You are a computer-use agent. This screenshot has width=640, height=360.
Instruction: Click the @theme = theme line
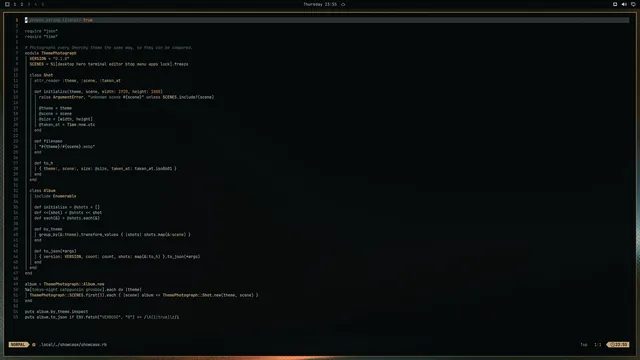click(55, 108)
